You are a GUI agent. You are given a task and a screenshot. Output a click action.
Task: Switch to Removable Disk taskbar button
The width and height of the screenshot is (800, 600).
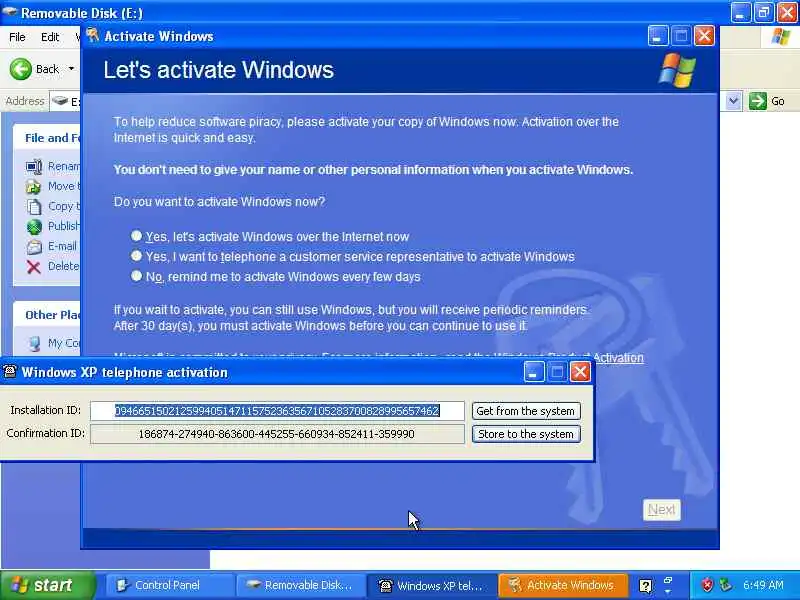coord(300,585)
